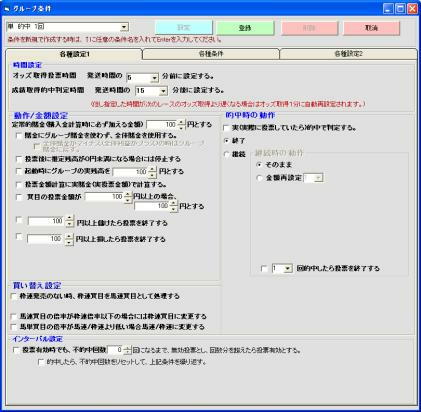Screen dimensions: 421x412
Task: Toggle the checkbox for 枠連発売のない時 replacement setting
Action: 14,296
